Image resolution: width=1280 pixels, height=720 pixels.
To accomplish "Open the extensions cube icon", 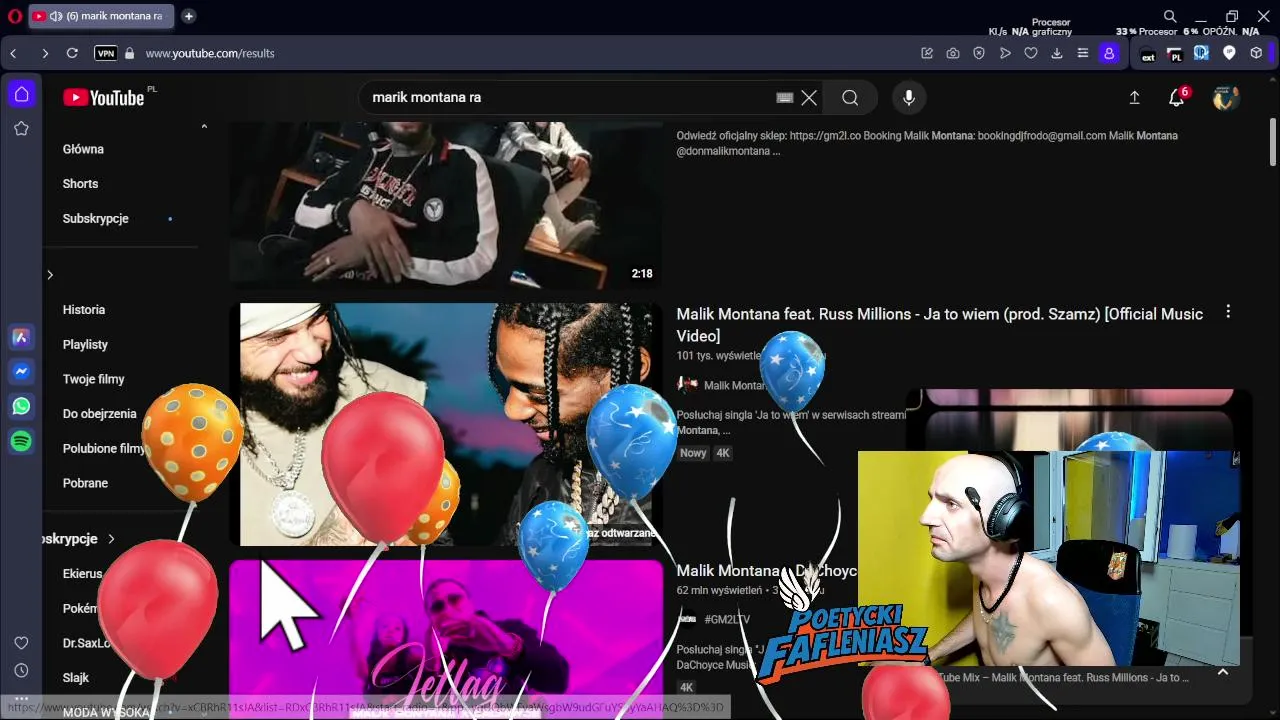I will coord(1256,53).
